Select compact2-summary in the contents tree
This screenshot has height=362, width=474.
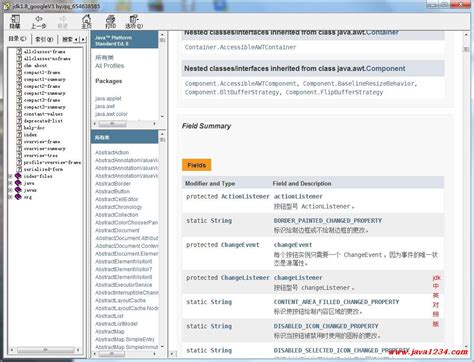(45, 93)
